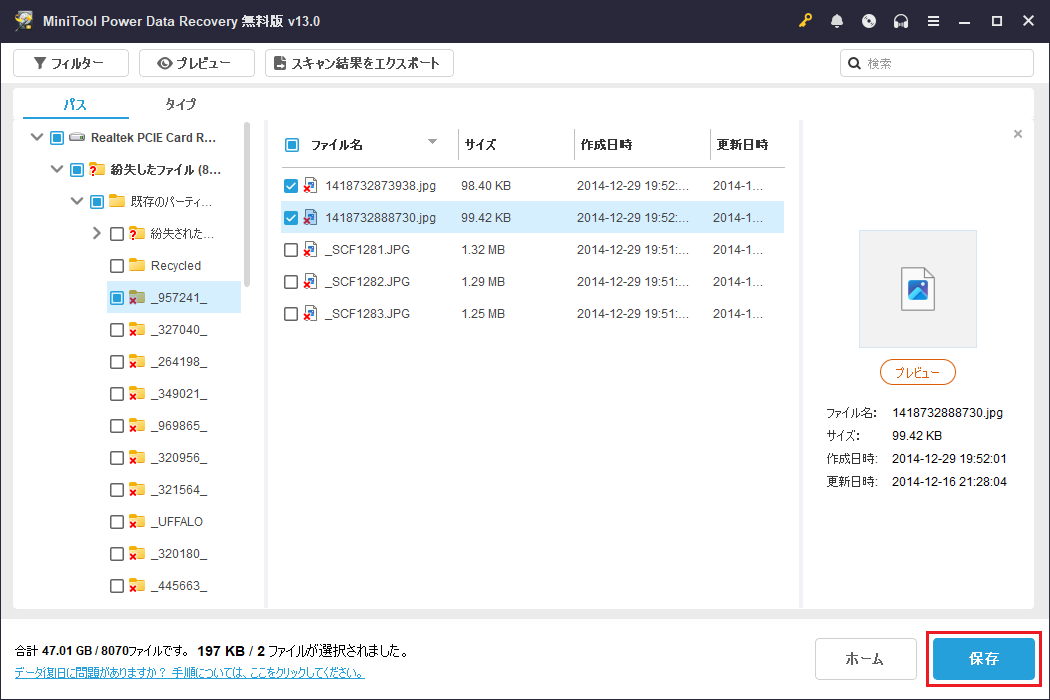
Task: Click the key registration icon
Action: [805, 21]
